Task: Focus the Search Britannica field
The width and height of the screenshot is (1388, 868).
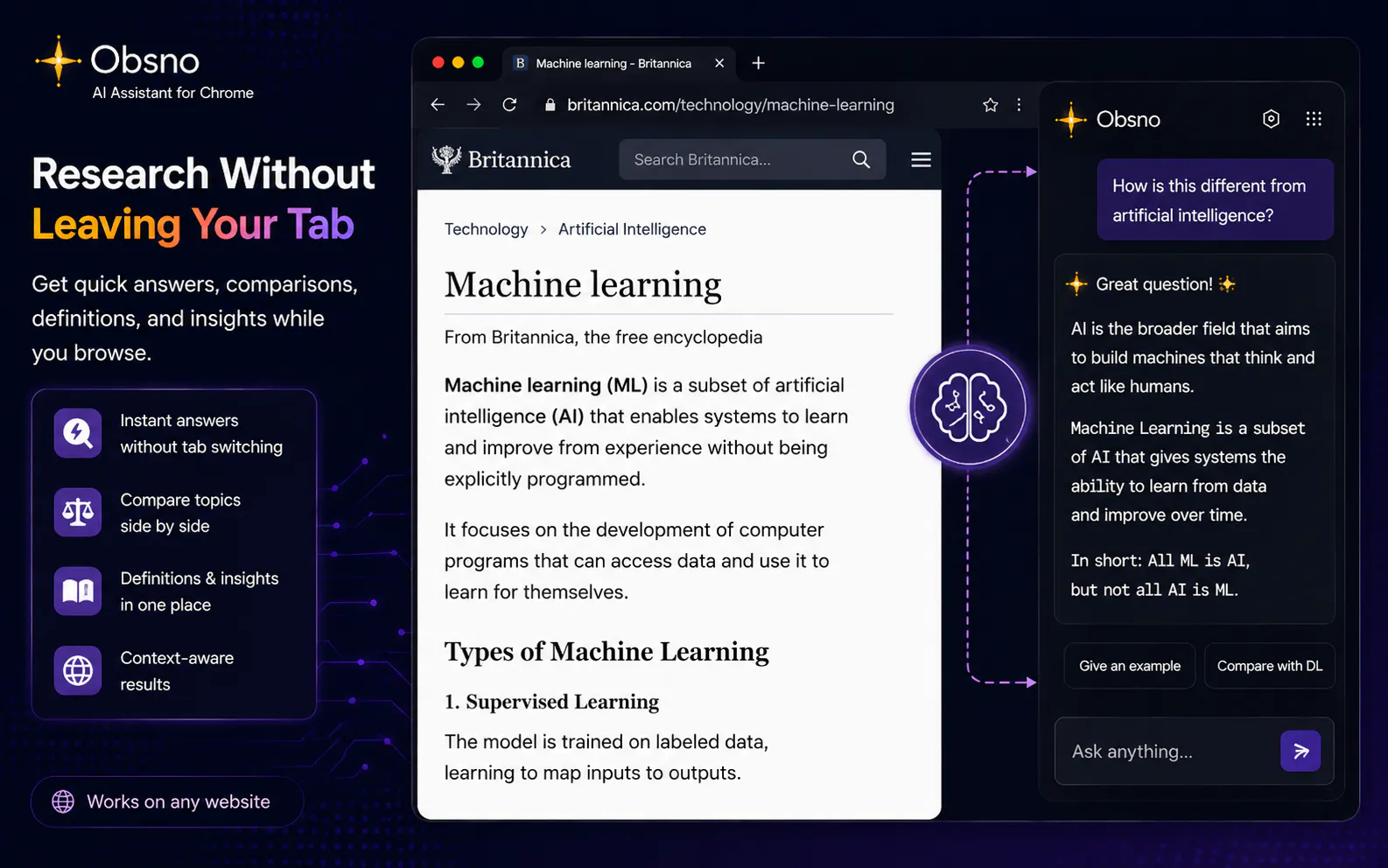Action: pyautogui.click(x=752, y=159)
